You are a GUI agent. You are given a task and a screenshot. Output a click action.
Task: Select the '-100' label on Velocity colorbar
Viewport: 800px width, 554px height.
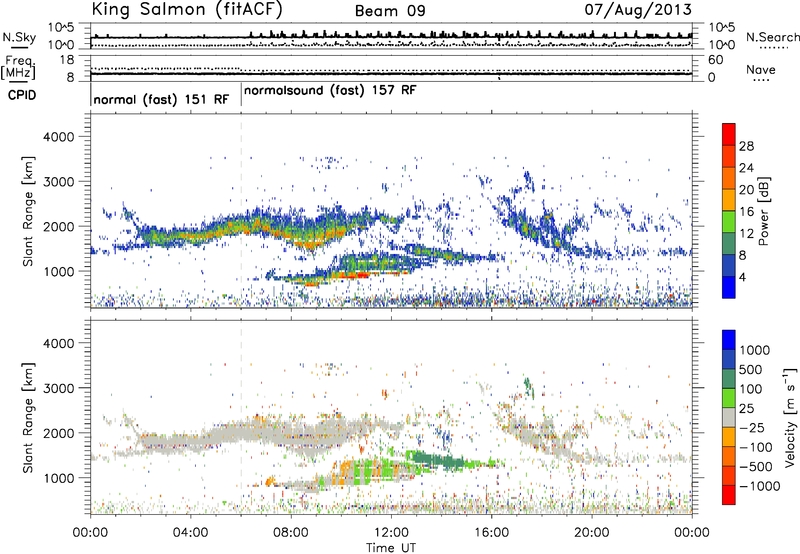756,447
